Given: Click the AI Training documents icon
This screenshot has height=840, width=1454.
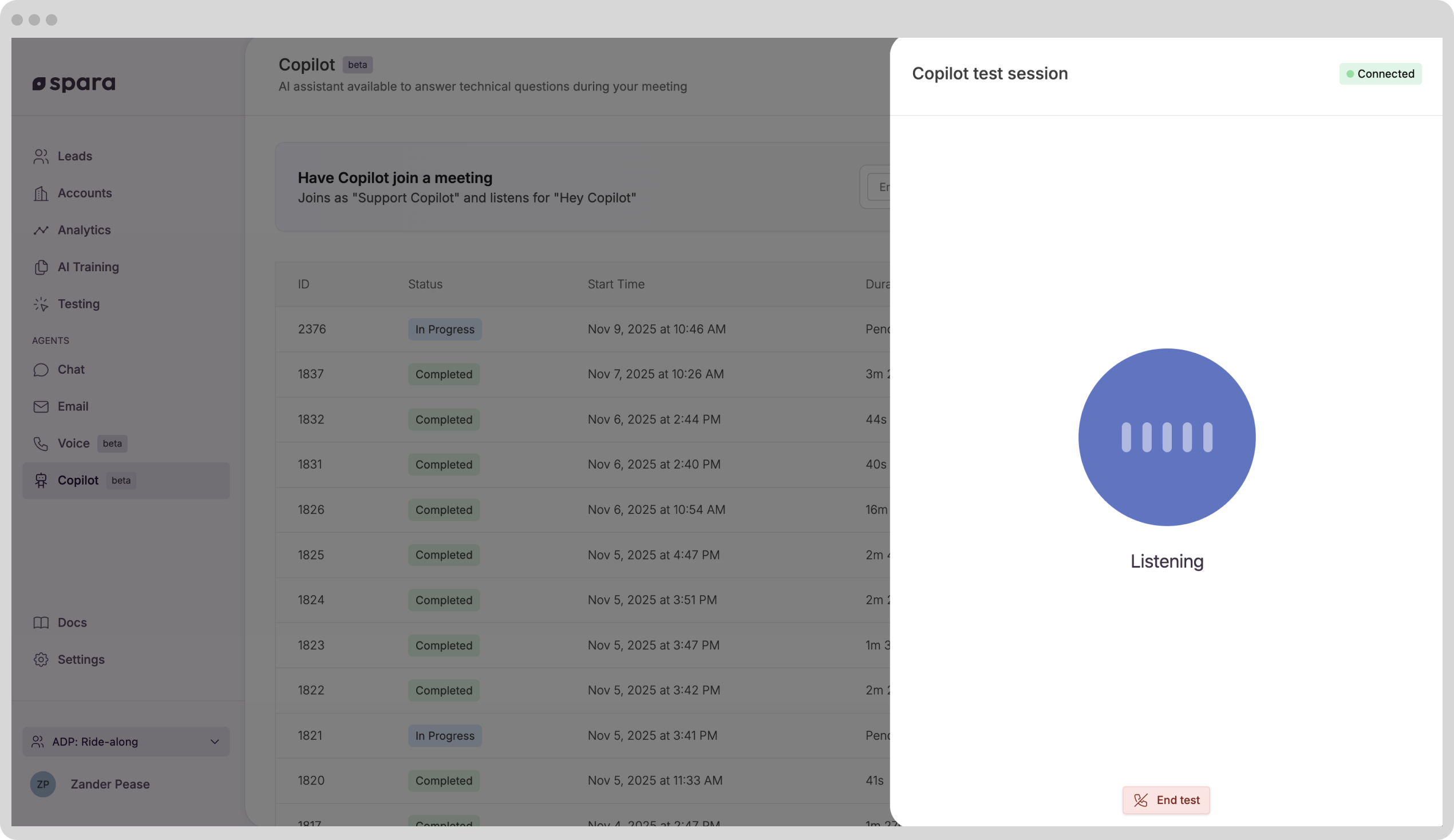Looking at the screenshot, I should (x=41, y=267).
